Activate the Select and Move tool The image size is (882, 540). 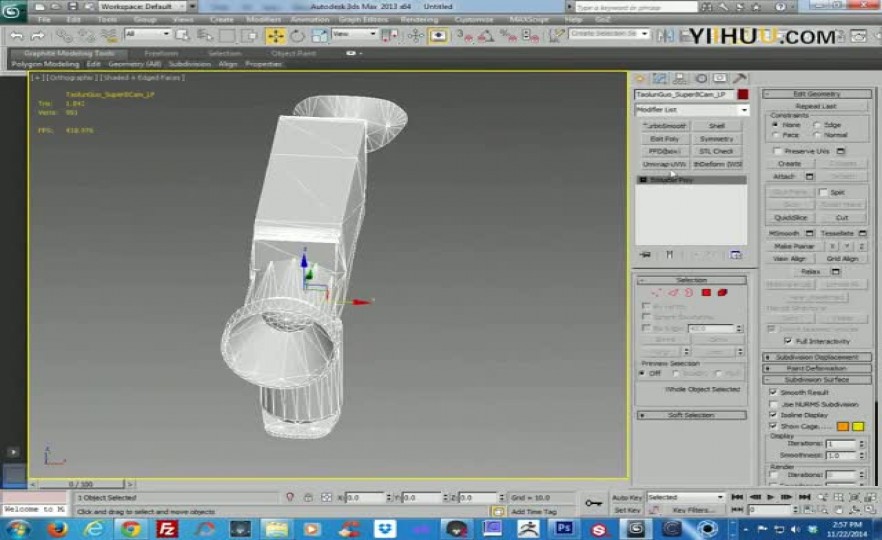coord(275,36)
